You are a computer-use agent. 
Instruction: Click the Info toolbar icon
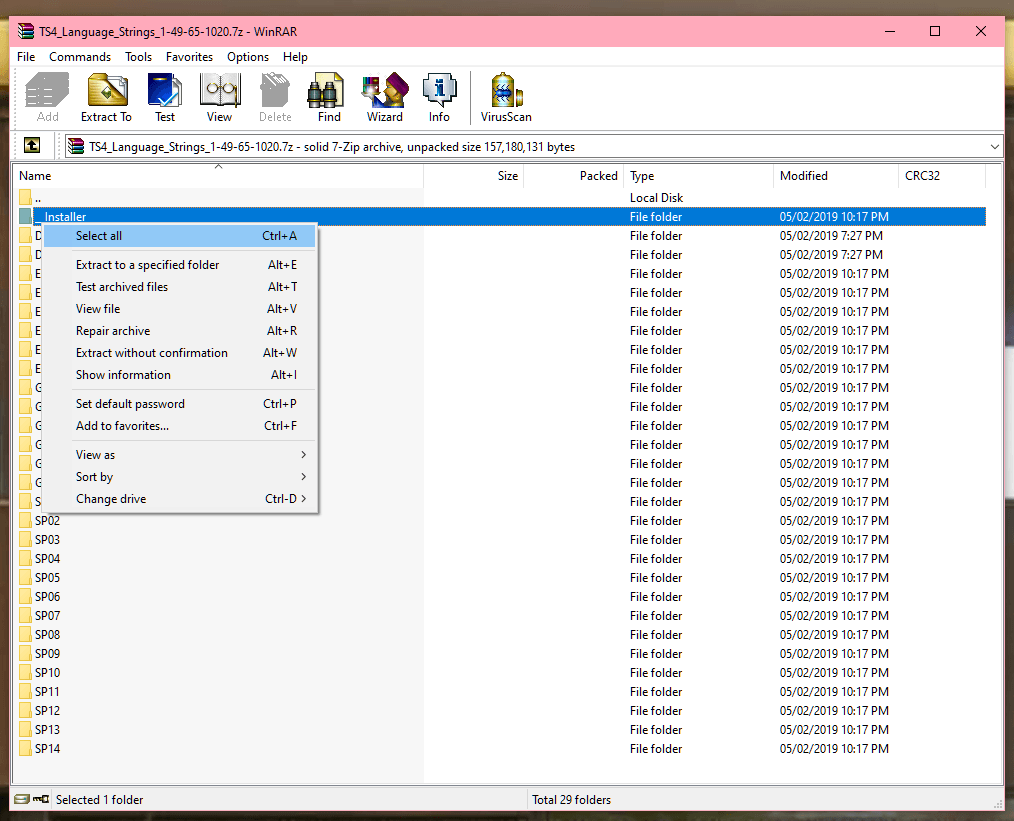(439, 98)
